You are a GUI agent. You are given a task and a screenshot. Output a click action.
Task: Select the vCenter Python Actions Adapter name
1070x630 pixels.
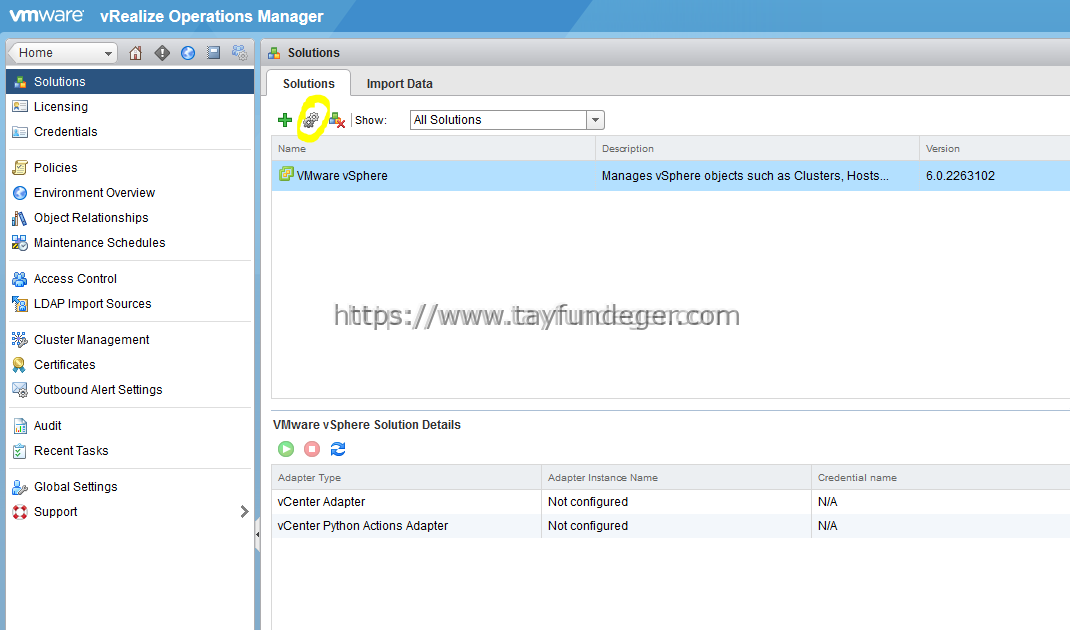pos(363,526)
